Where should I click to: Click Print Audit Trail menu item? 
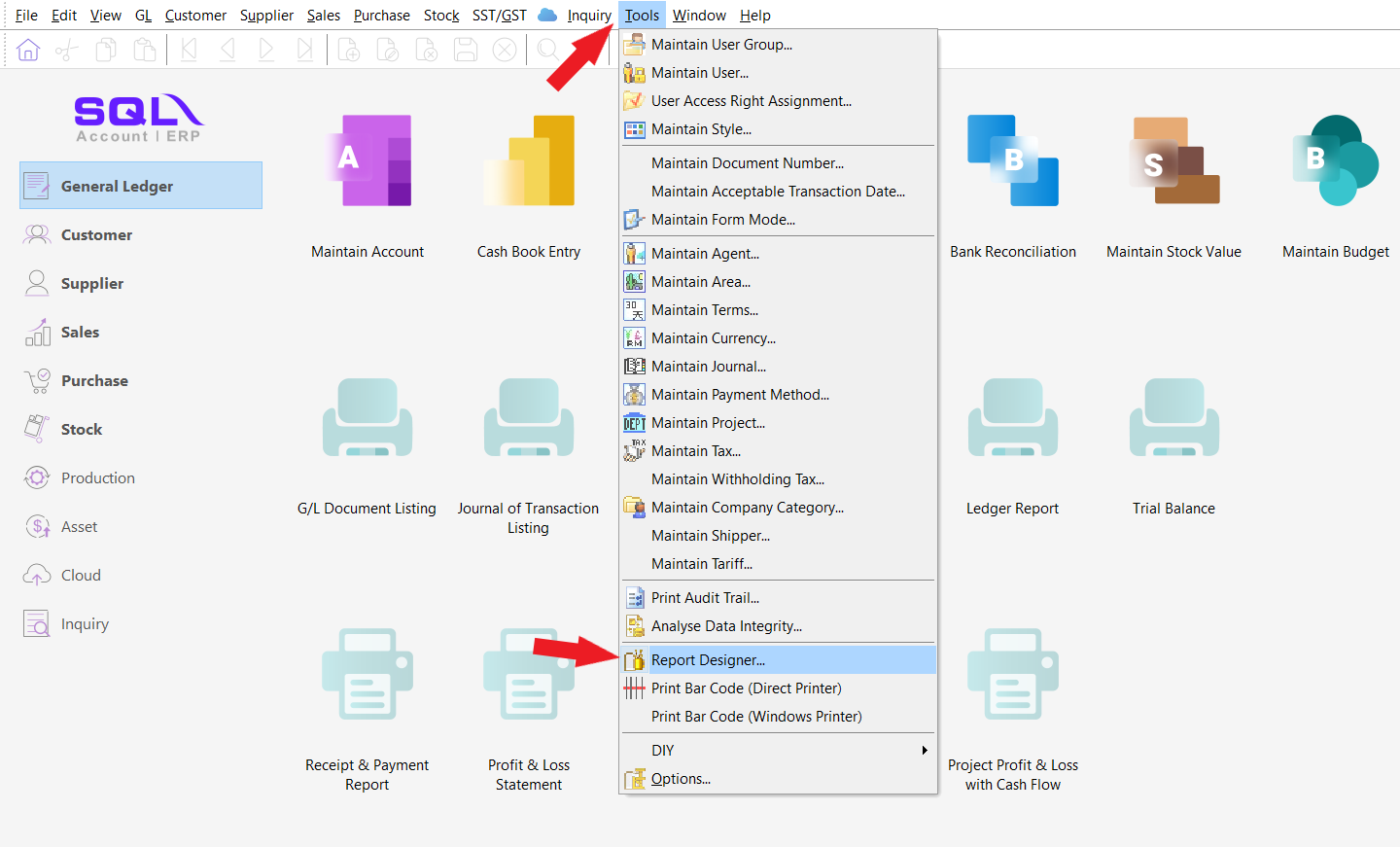click(705, 598)
